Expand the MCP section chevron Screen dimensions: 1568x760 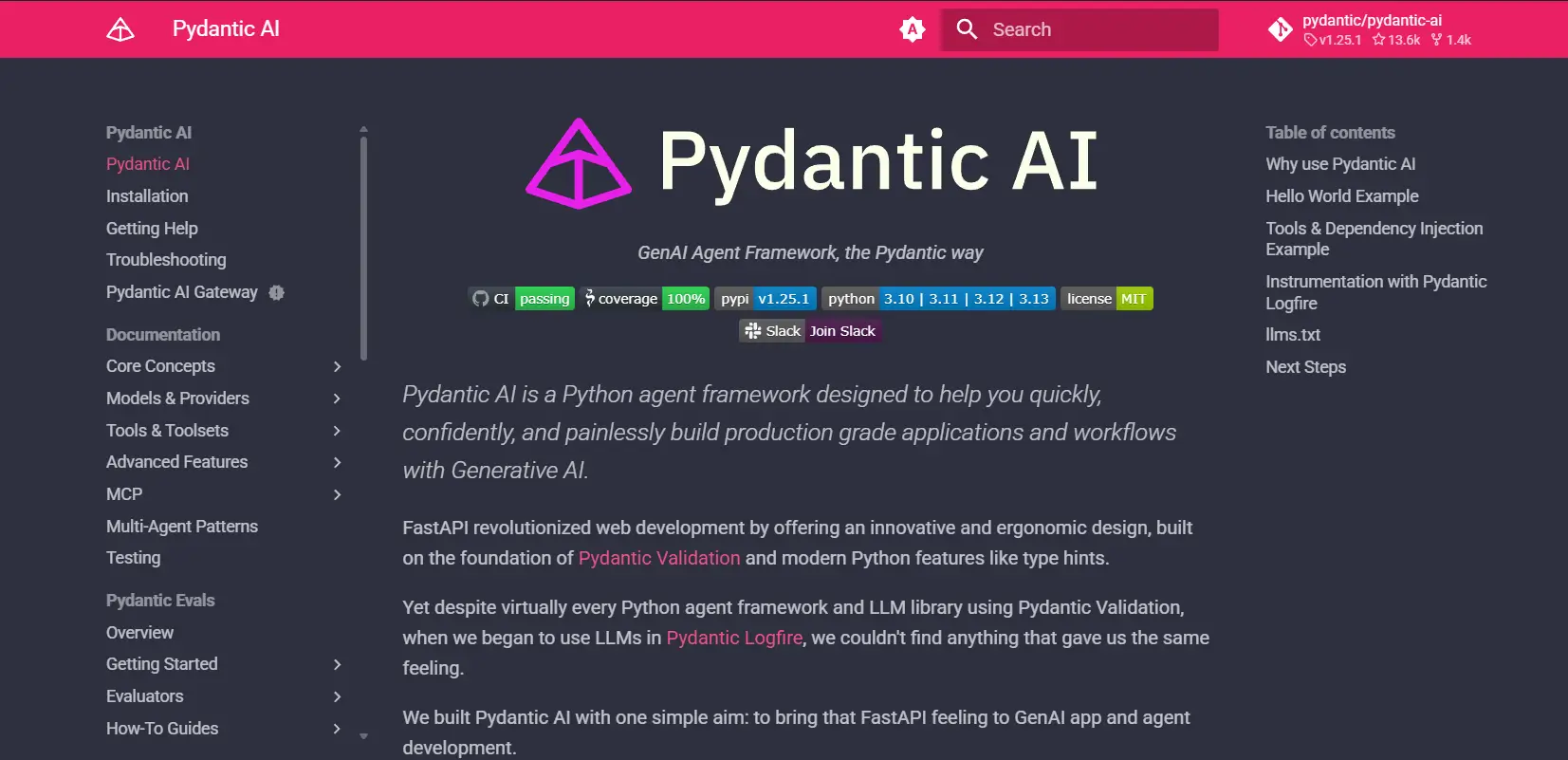click(x=337, y=494)
